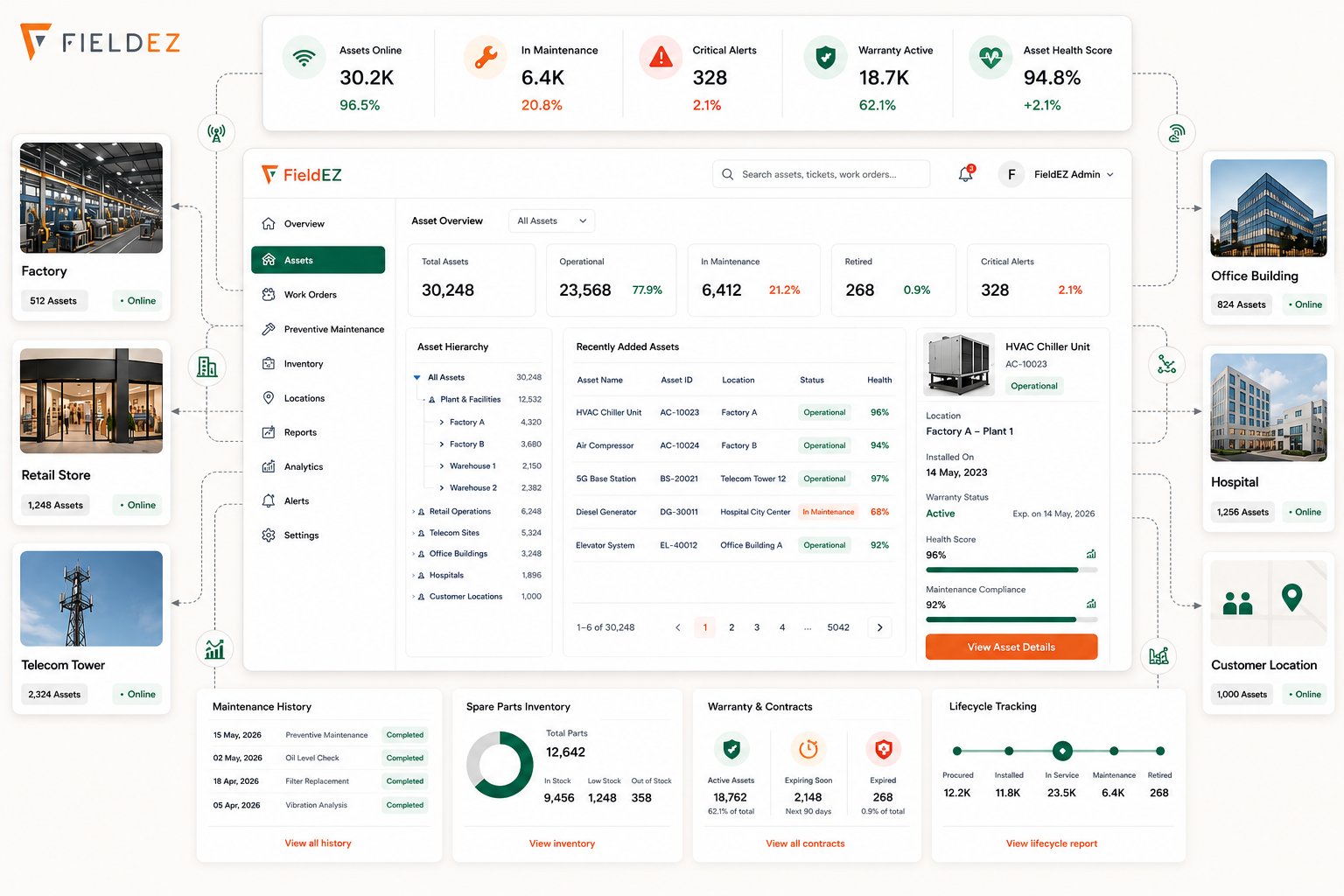This screenshot has height=896, width=1344.
Task: Click the Procured lifecycle marker
Action: (x=957, y=751)
